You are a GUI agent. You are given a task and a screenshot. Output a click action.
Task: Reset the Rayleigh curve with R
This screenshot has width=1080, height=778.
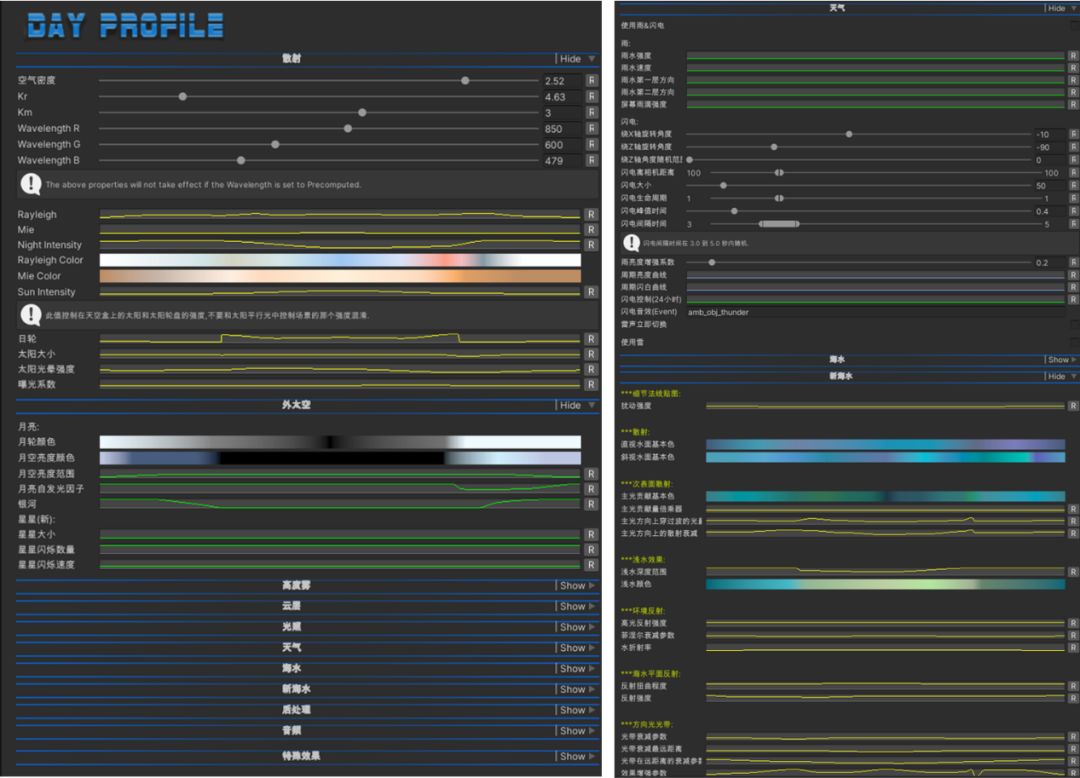click(591, 215)
